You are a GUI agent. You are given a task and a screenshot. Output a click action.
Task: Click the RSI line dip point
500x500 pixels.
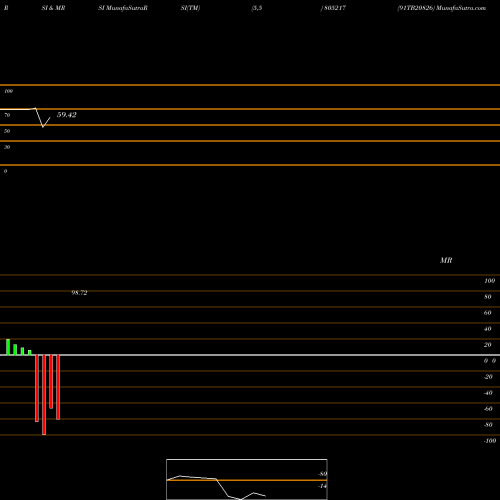(x=43, y=127)
